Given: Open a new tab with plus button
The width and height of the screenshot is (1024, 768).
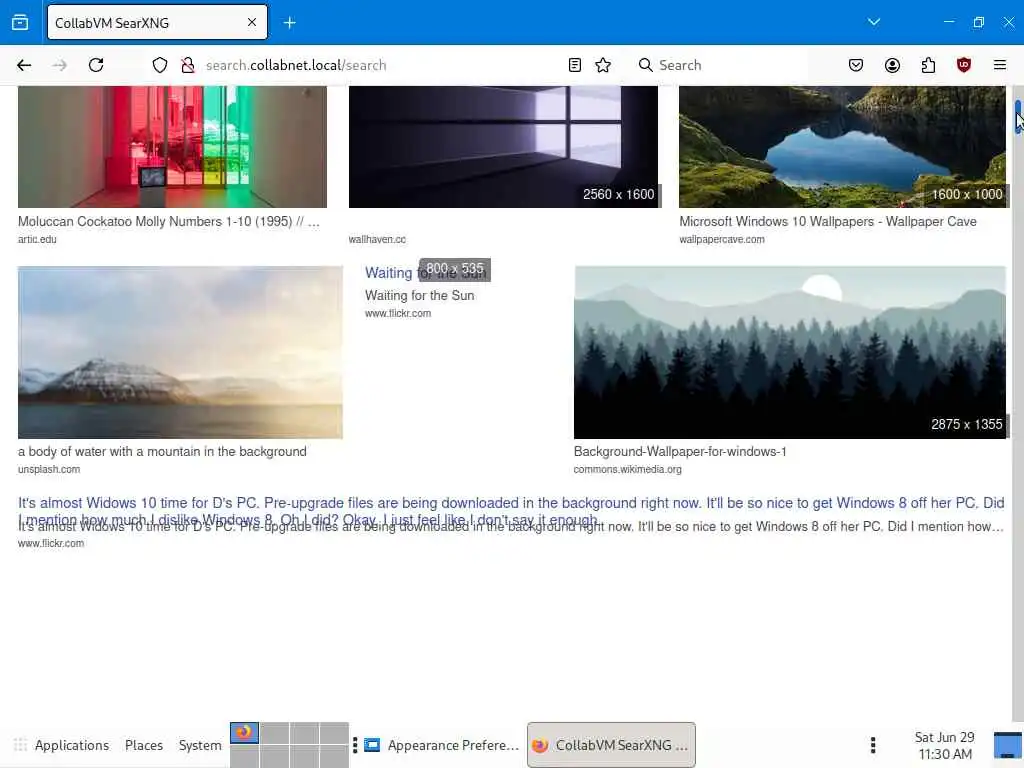Looking at the screenshot, I should click(x=289, y=23).
